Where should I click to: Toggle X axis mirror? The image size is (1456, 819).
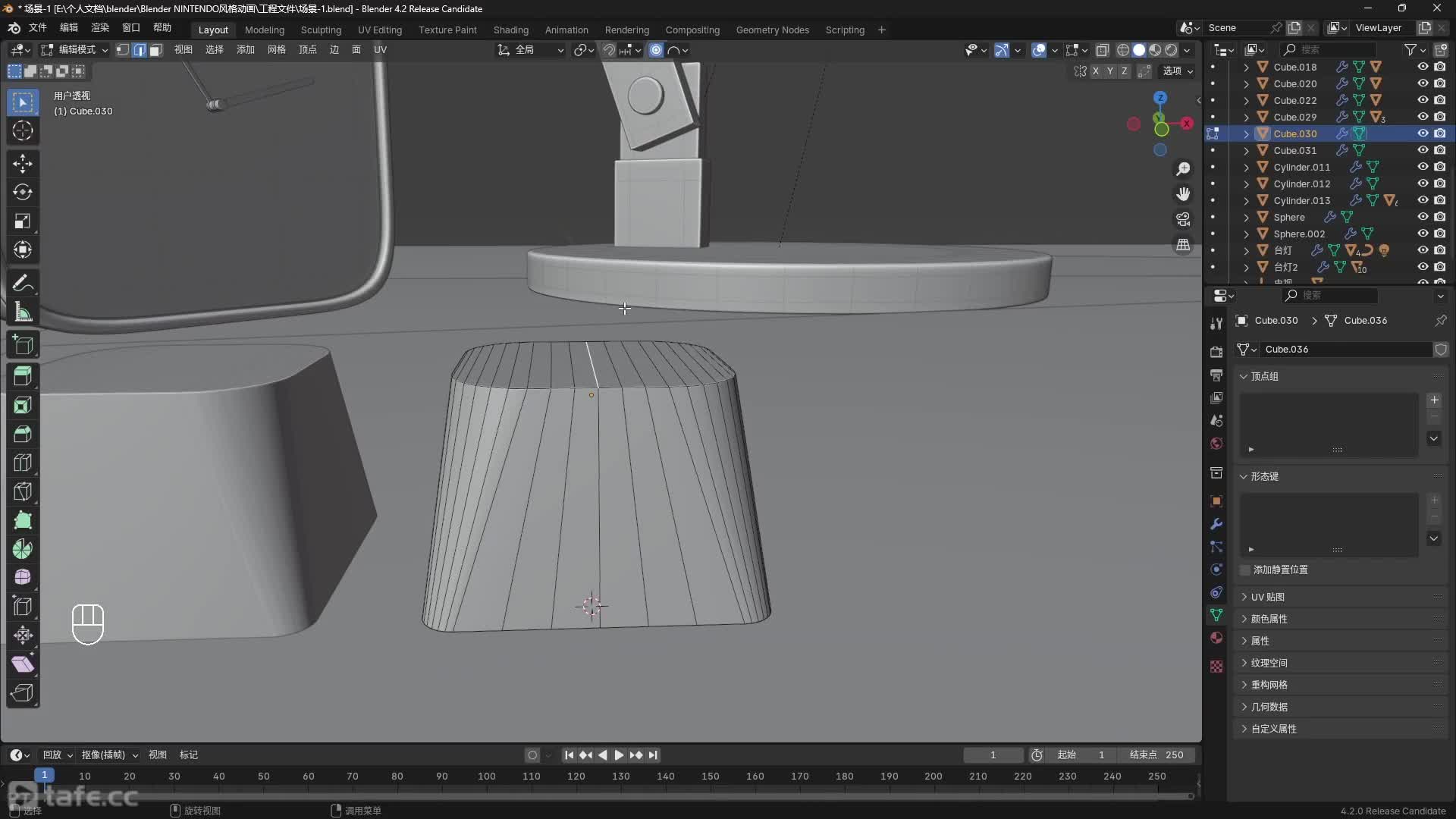click(x=1096, y=71)
